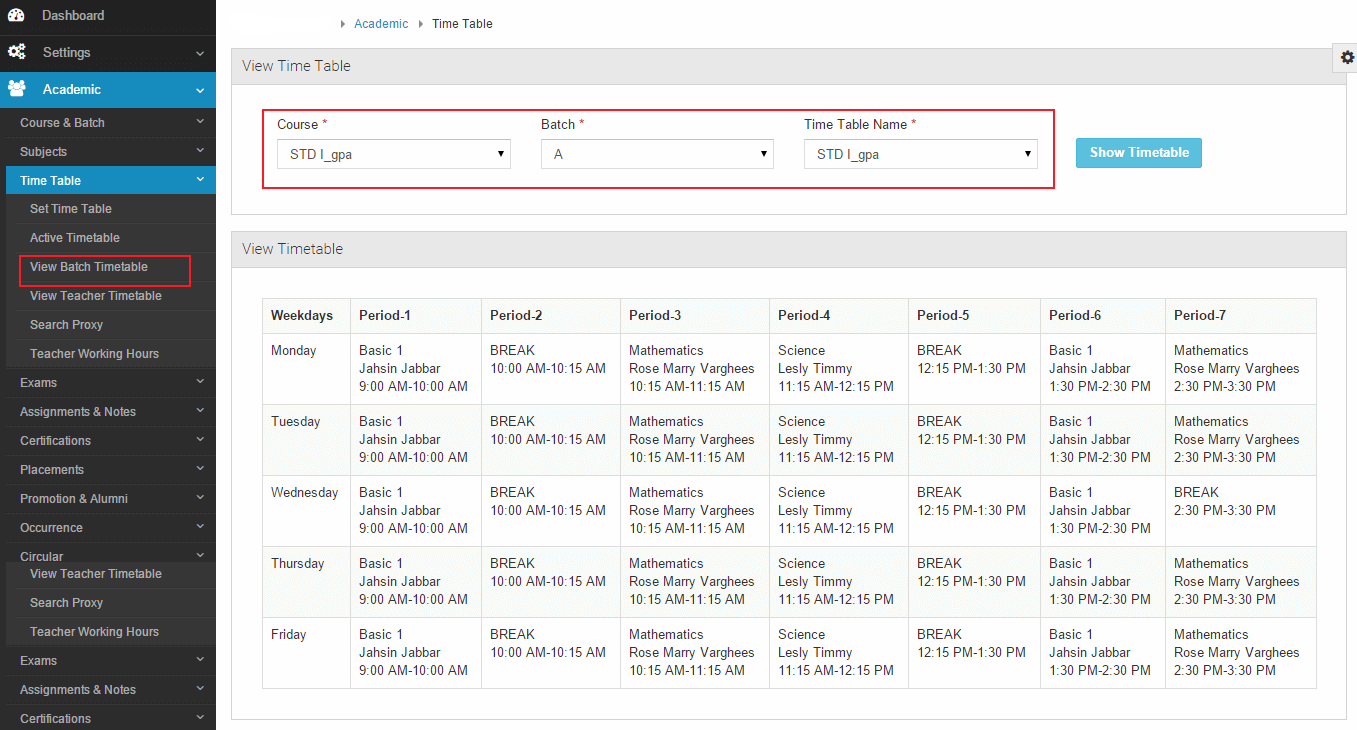This screenshot has height=730, width=1357.
Task: Expand the Occurrence chevron
Action: [200, 527]
